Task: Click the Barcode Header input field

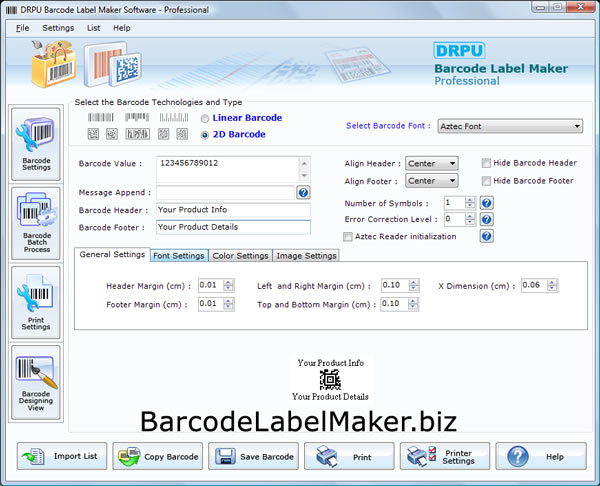Action: pos(233,210)
